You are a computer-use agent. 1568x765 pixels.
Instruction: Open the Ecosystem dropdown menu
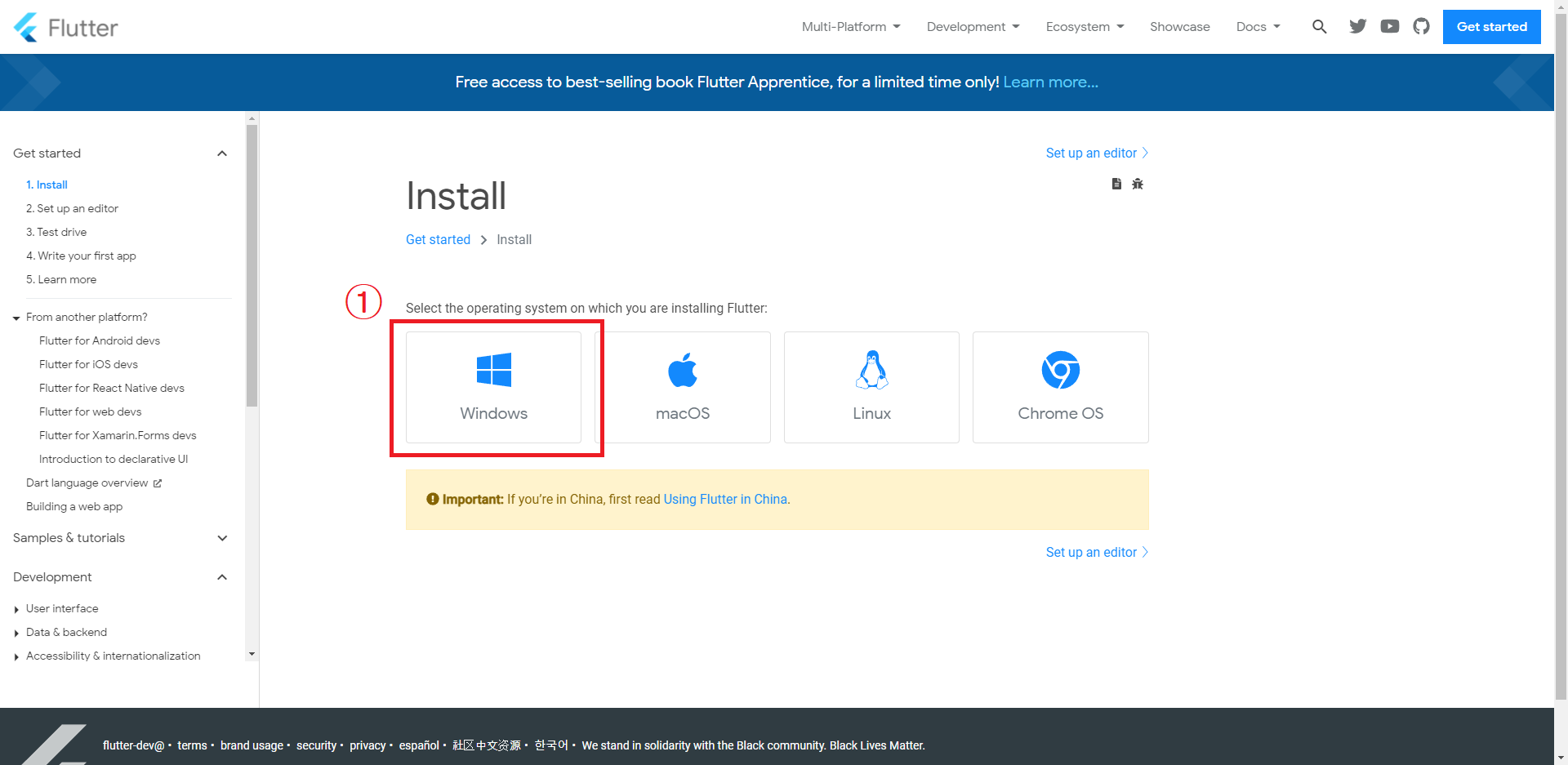pyautogui.click(x=1085, y=27)
